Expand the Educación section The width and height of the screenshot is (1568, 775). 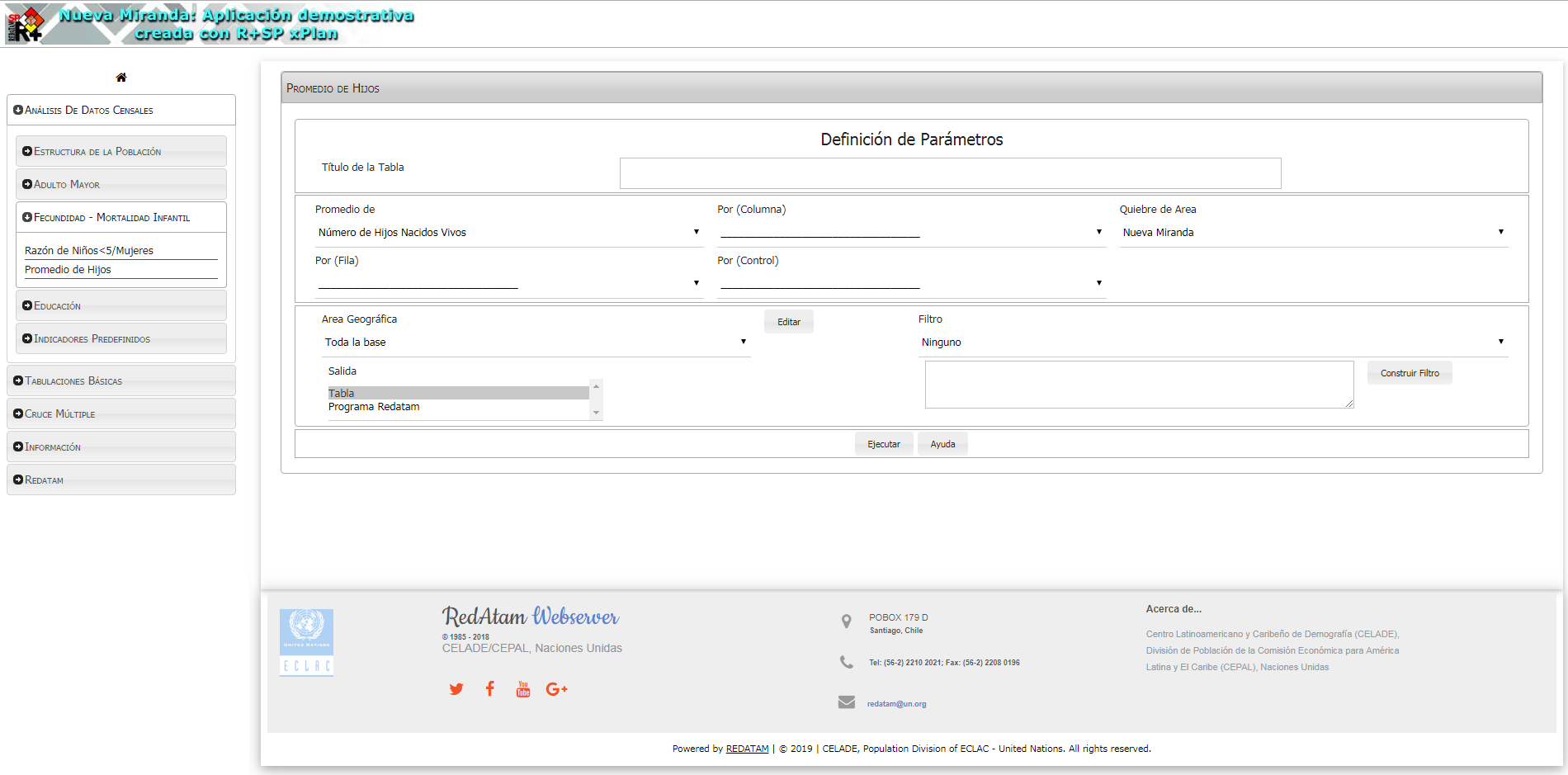(x=121, y=305)
